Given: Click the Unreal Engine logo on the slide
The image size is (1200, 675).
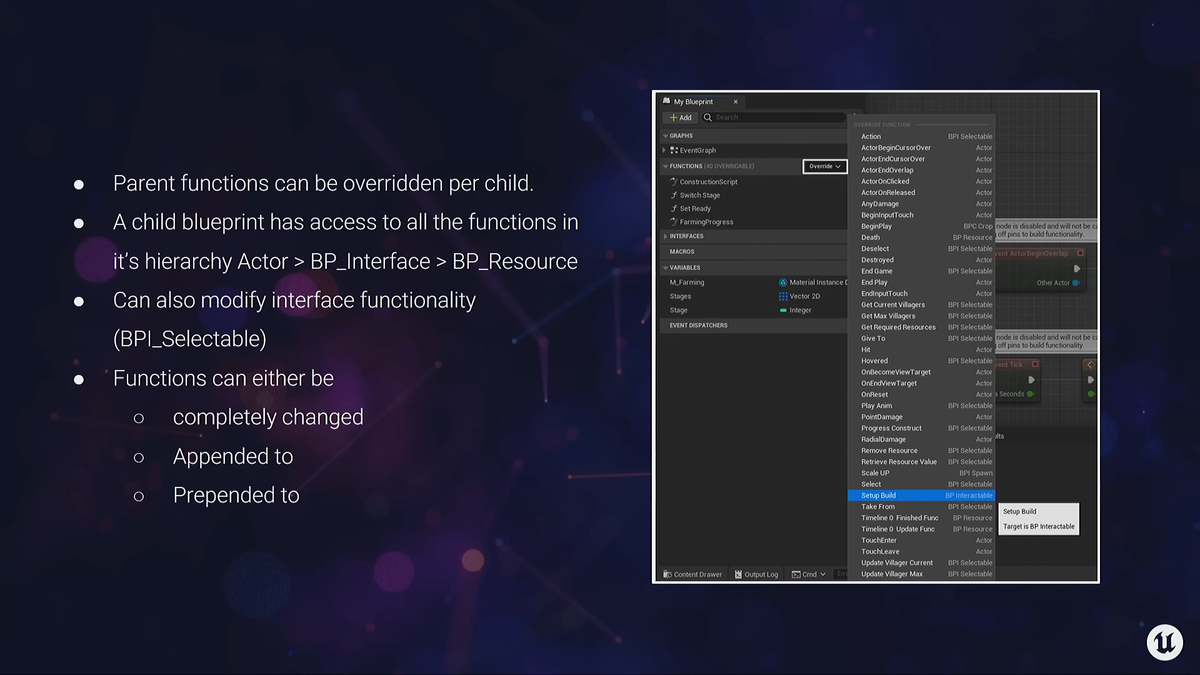Looking at the screenshot, I should click(x=1165, y=641).
